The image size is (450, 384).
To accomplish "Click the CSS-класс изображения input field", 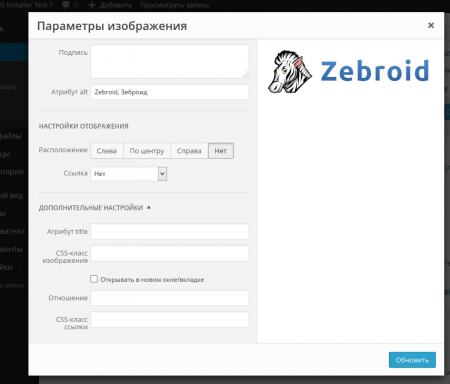I will (x=170, y=254).
